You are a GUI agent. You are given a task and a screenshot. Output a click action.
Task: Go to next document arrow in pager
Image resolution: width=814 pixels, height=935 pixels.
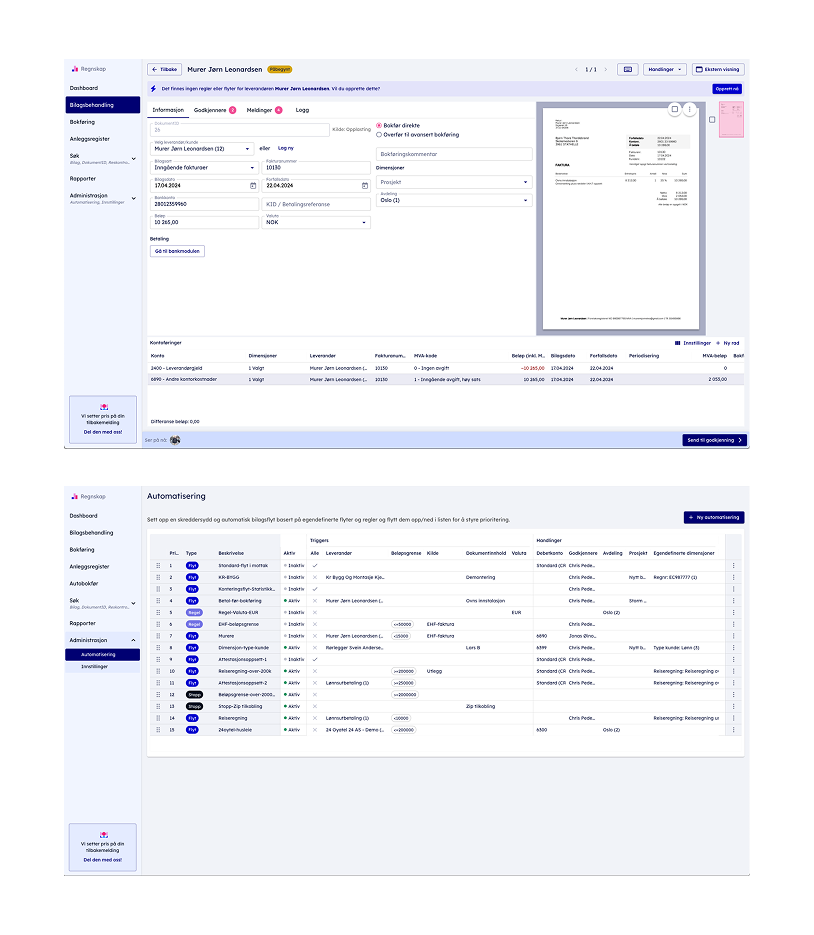coord(605,70)
